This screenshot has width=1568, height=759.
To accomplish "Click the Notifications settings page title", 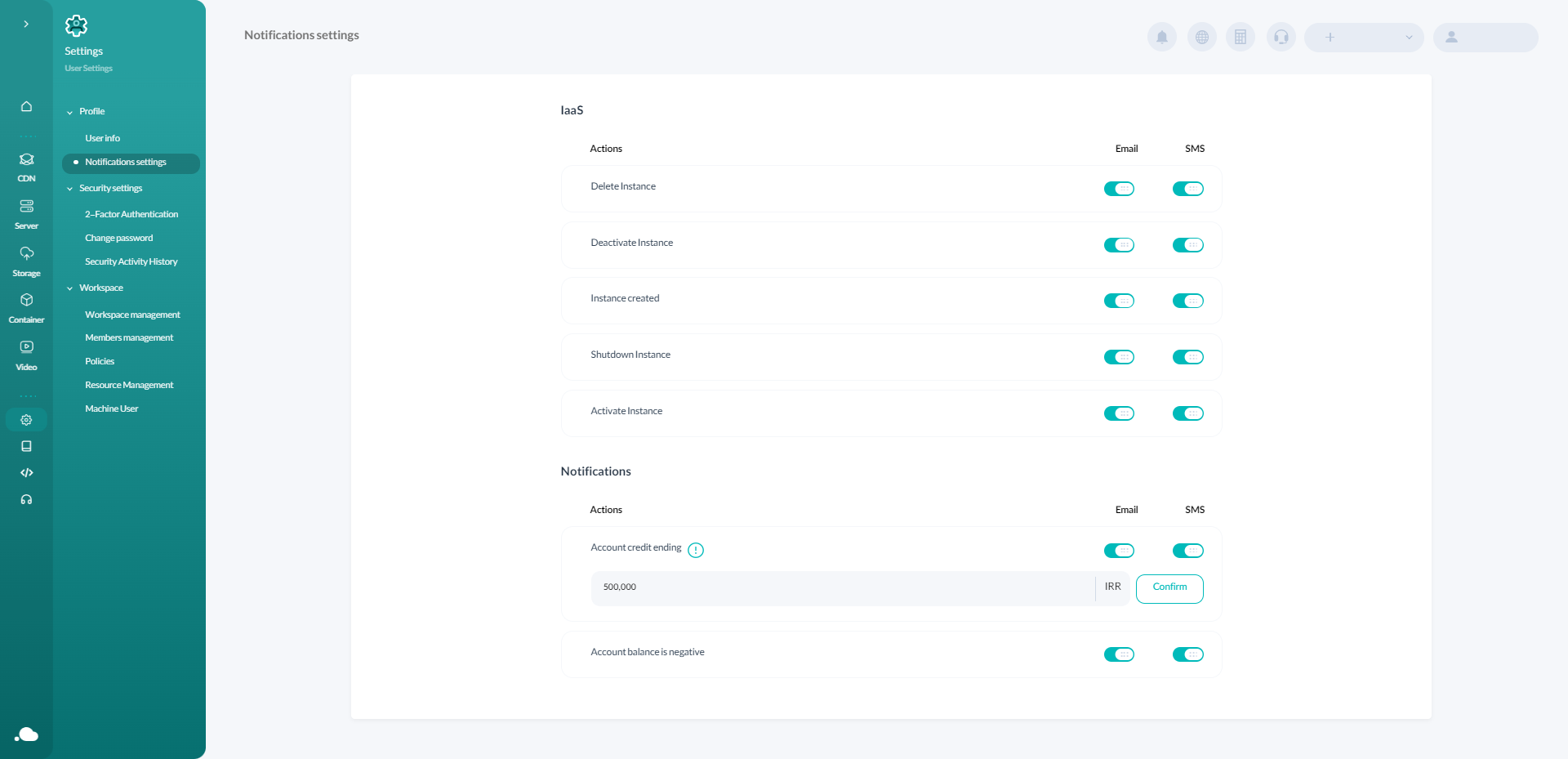I will pyautogui.click(x=301, y=35).
